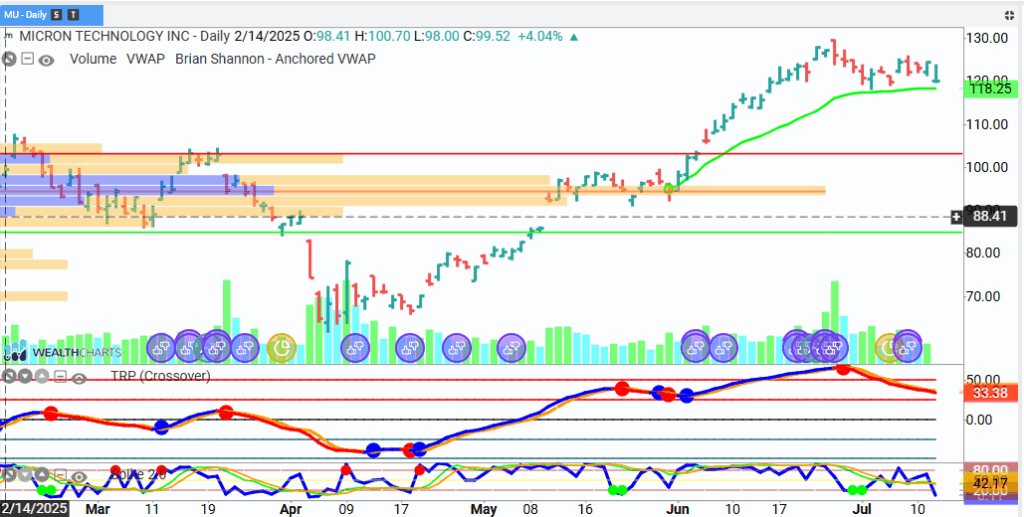This screenshot has height=517, width=1024.
Task: Open the thumbs marker just right of the 17 April label
Action: (x=409, y=349)
